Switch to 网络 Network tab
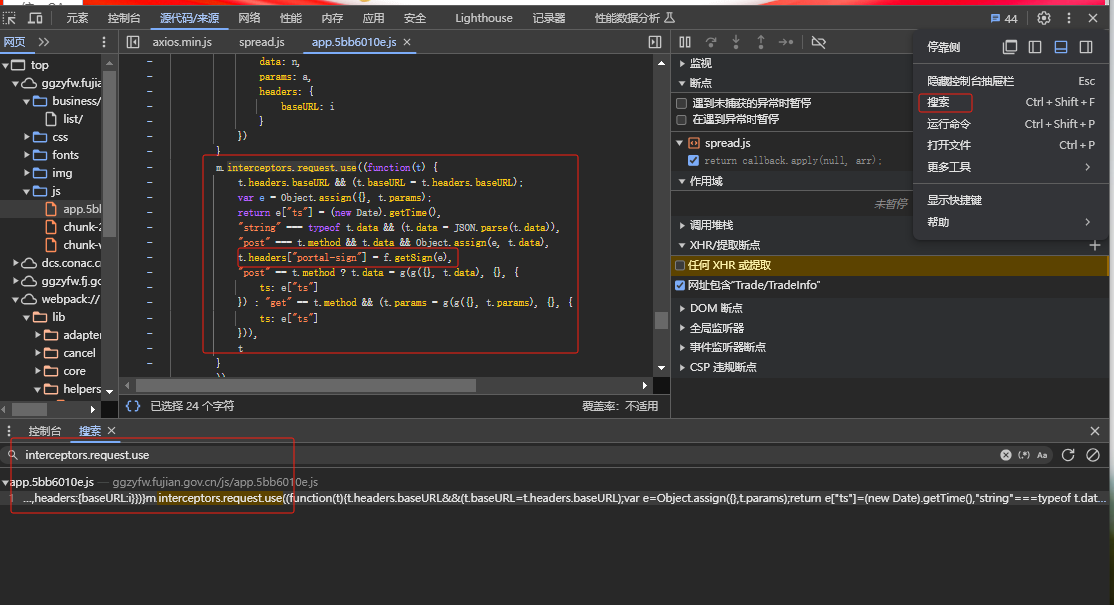 pos(249,18)
